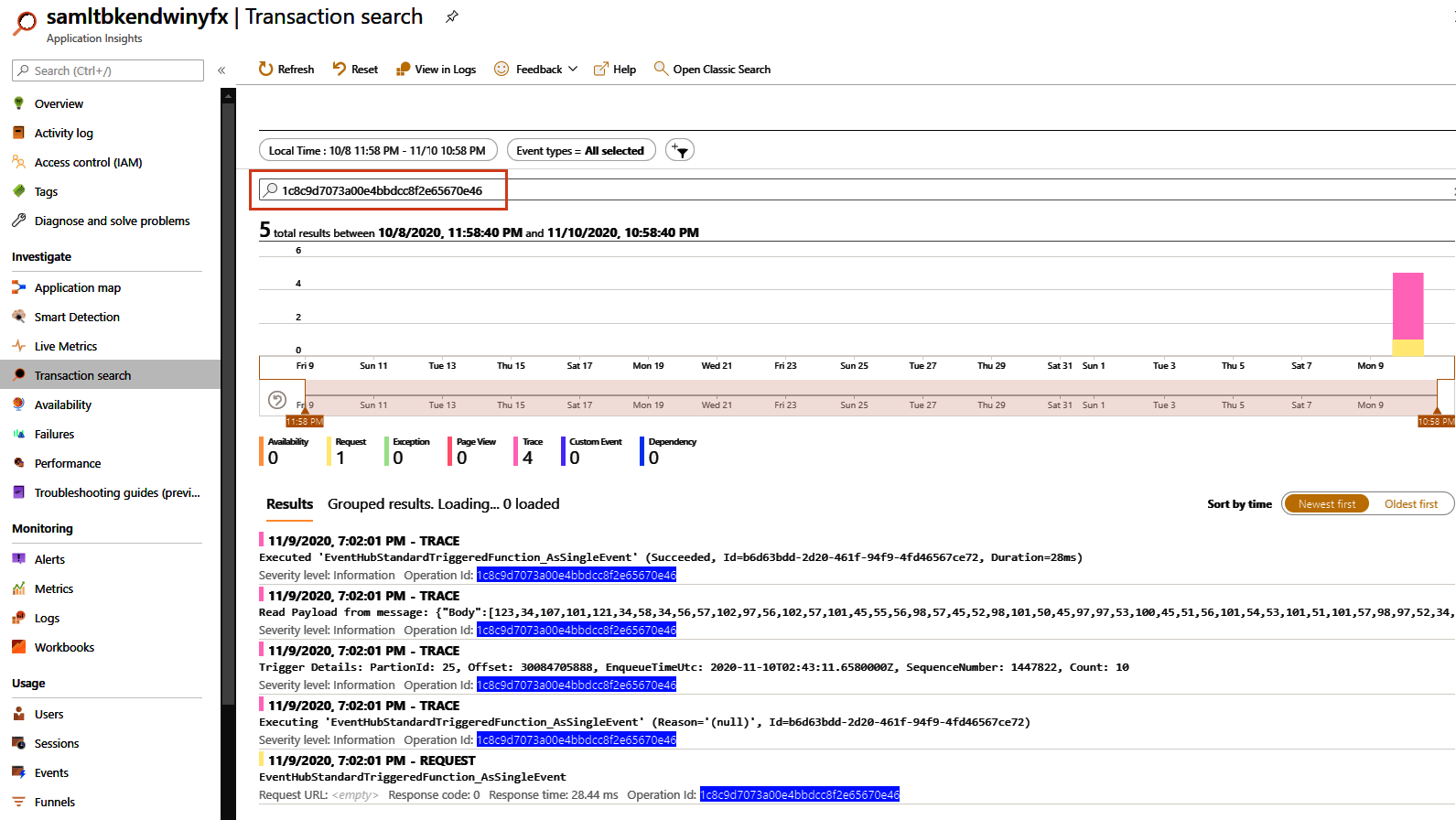Toggle the Request event type

click(x=348, y=451)
